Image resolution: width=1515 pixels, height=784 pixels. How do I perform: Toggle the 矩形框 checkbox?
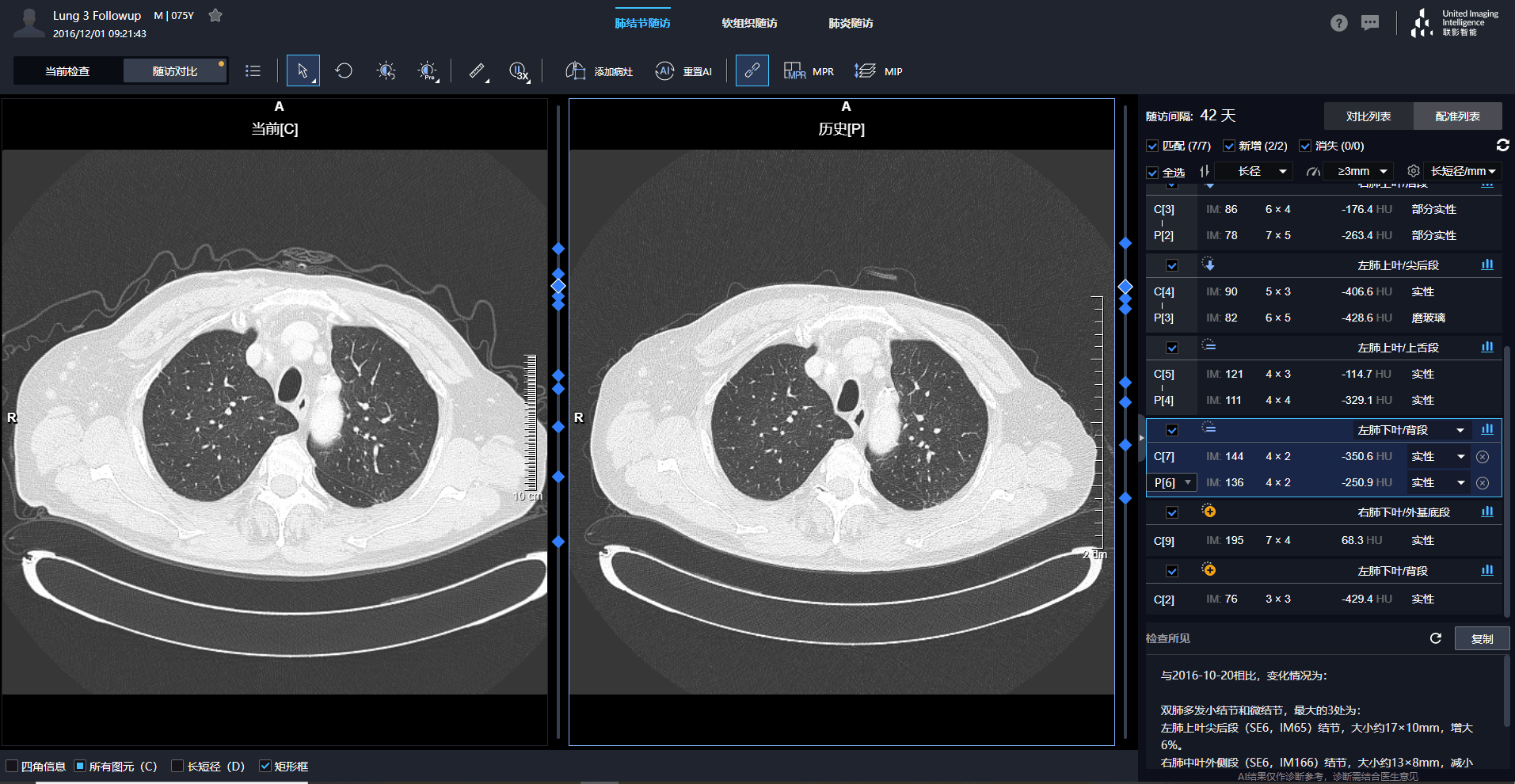265,766
